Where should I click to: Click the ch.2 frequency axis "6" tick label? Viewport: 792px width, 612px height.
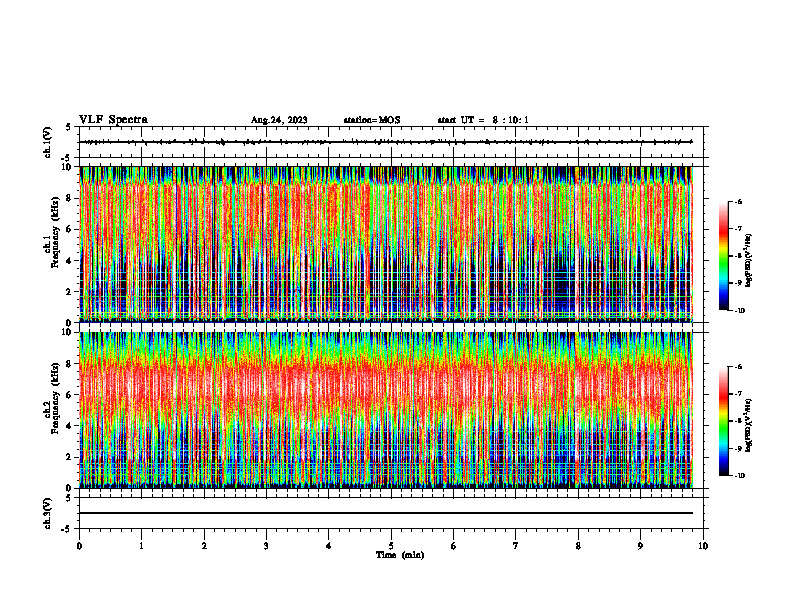click(x=70, y=395)
